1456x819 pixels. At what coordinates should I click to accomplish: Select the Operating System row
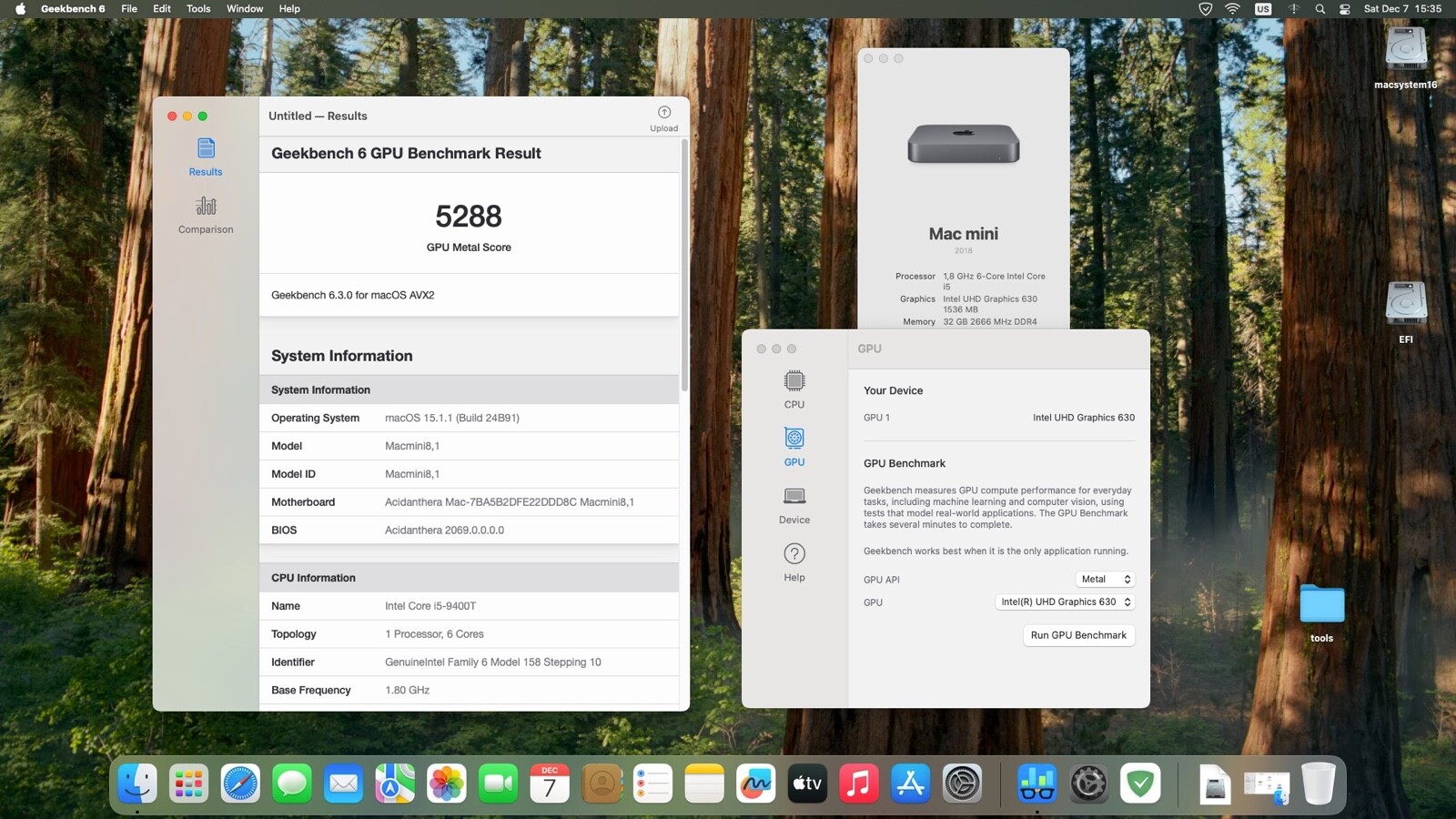469,418
